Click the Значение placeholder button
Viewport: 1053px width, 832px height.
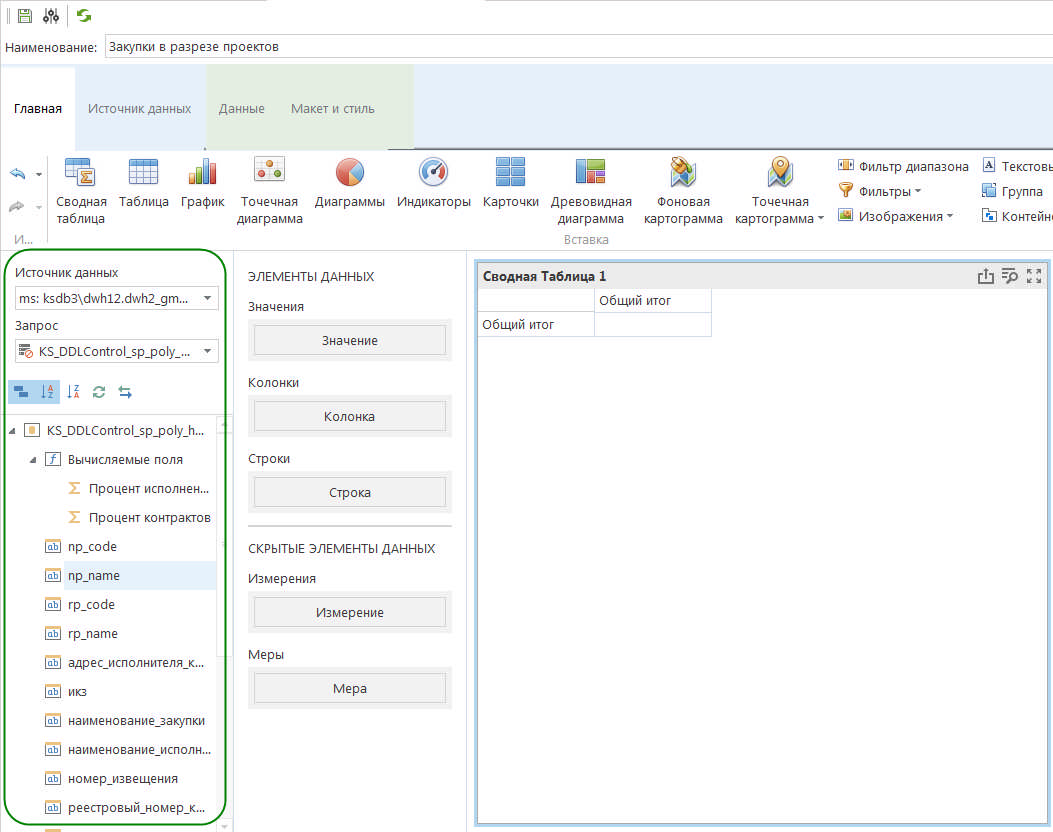point(349,341)
